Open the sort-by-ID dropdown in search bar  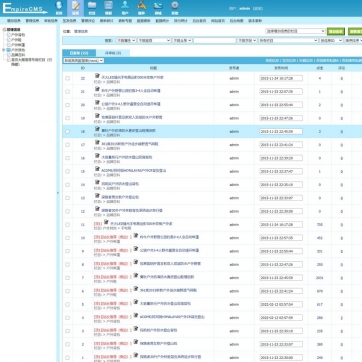tap(331, 40)
